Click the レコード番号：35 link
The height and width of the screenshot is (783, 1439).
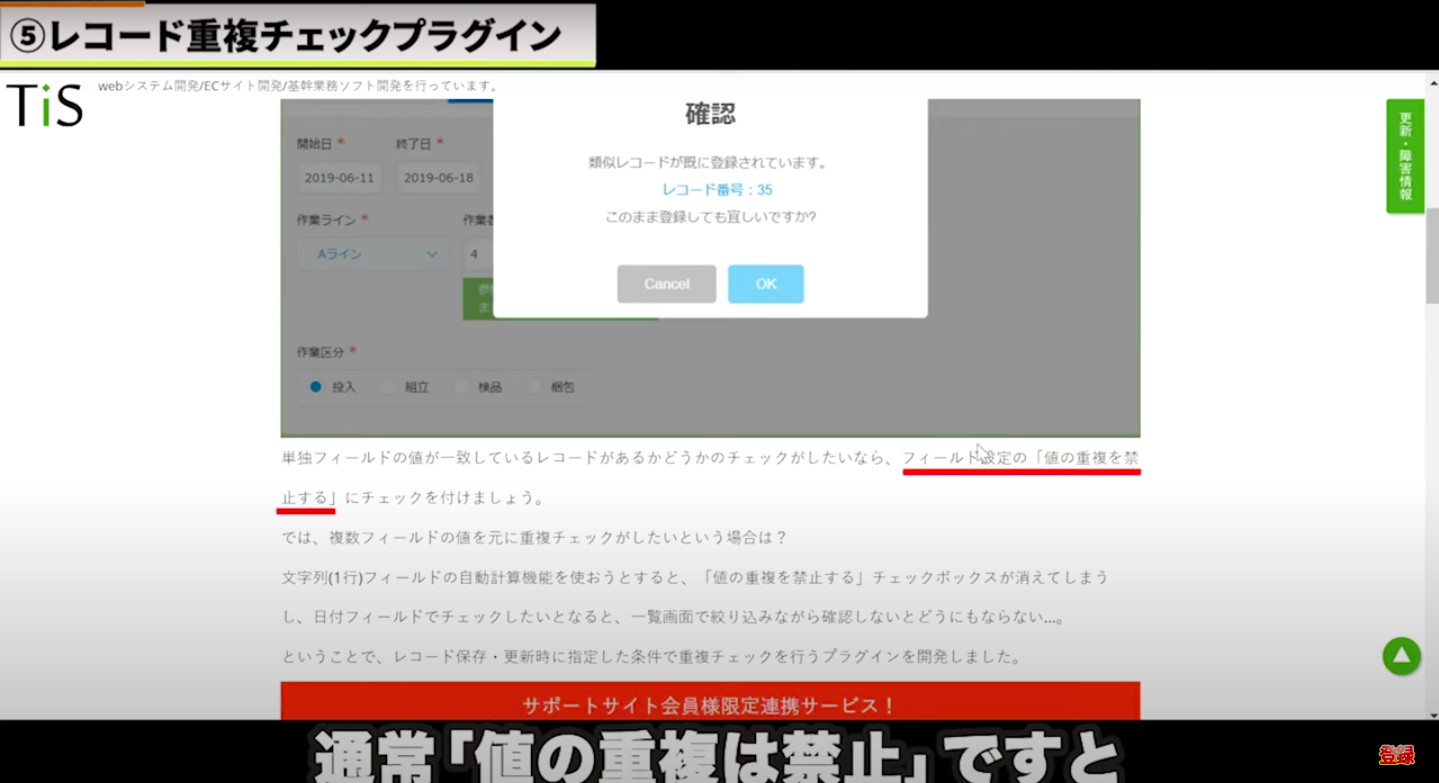tap(716, 189)
